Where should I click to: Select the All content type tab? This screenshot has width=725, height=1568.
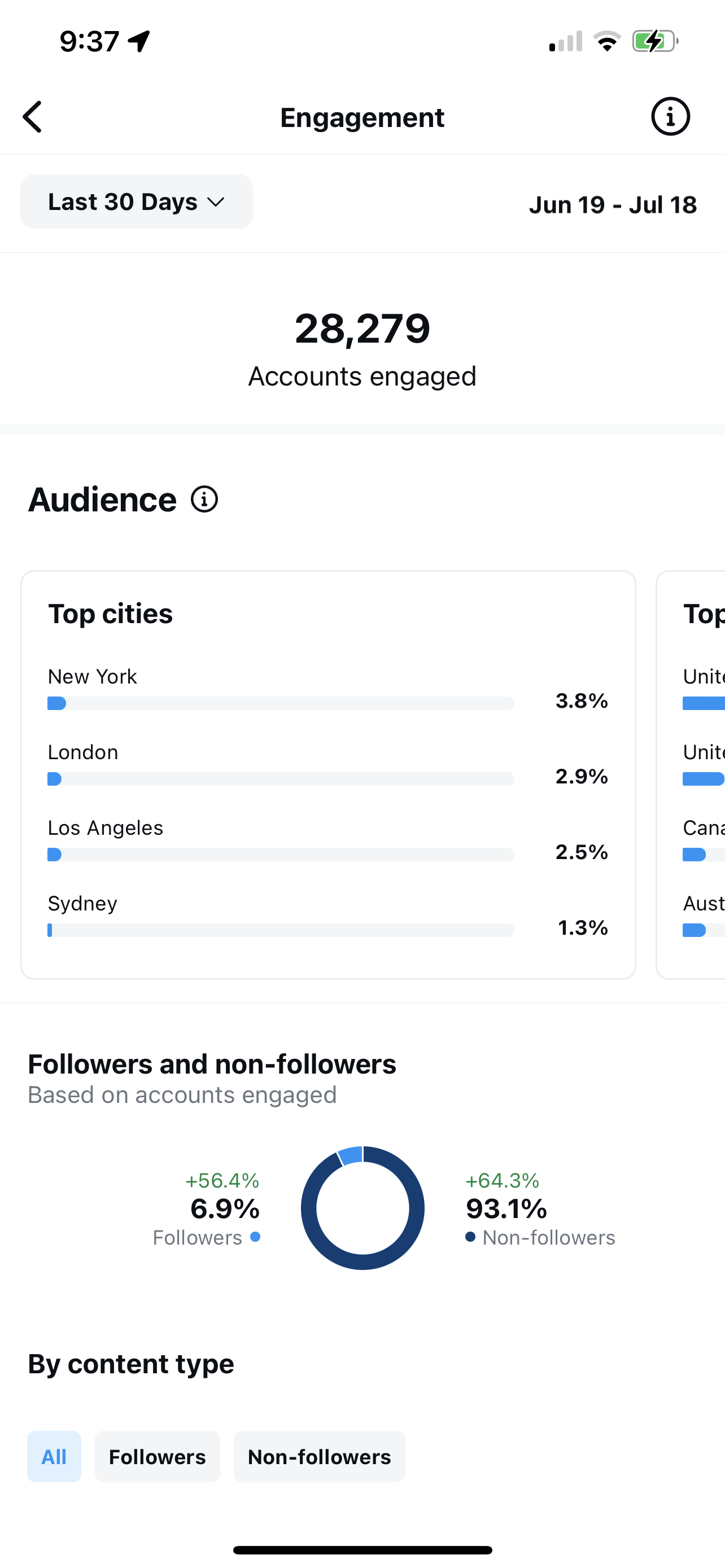click(x=54, y=1457)
